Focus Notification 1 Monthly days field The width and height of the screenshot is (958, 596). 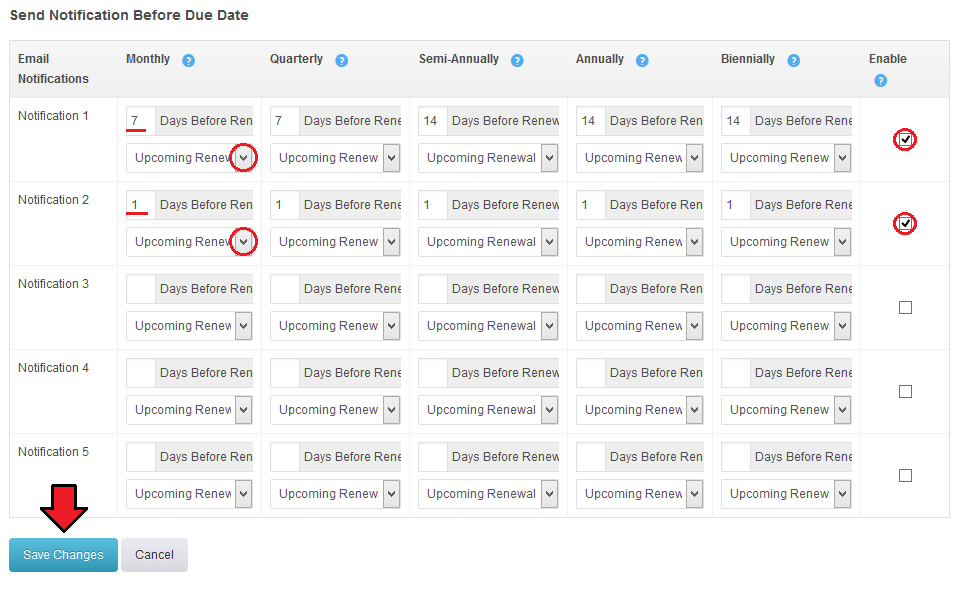click(x=141, y=121)
